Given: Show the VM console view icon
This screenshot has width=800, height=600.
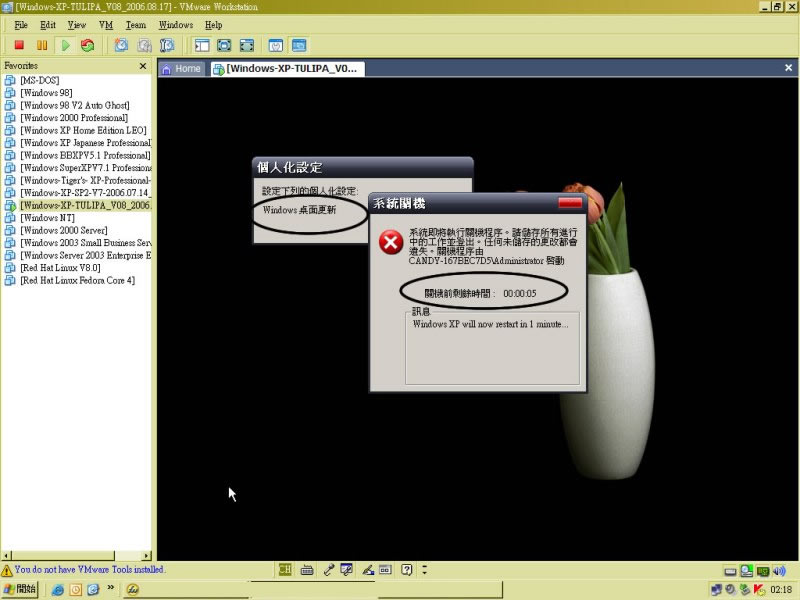Looking at the screenshot, I should tap(299, 45).
